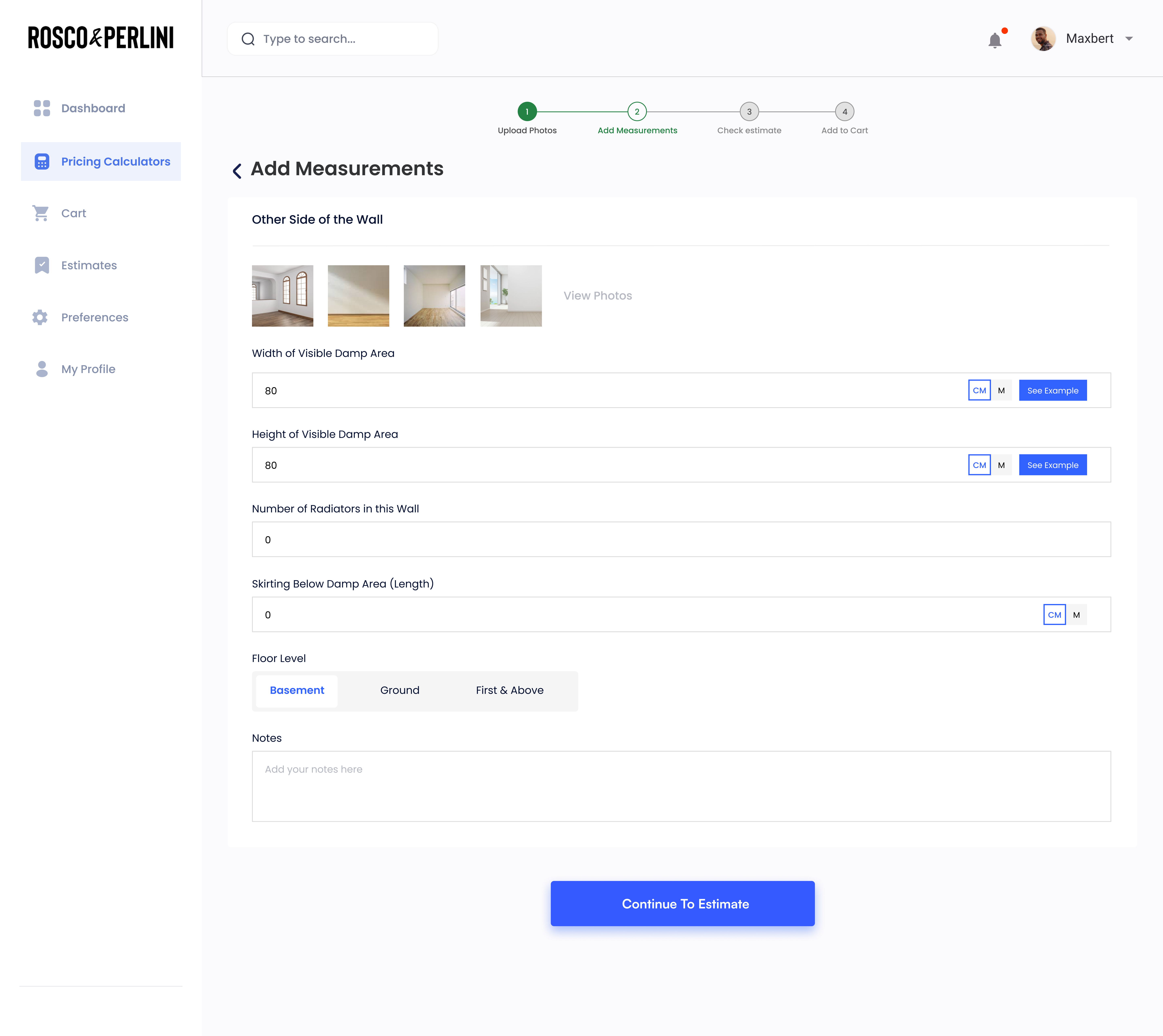Open the wooden-floor room photo thumbnail
This screenshot has width=1163, height=1036.
(434, 296)
